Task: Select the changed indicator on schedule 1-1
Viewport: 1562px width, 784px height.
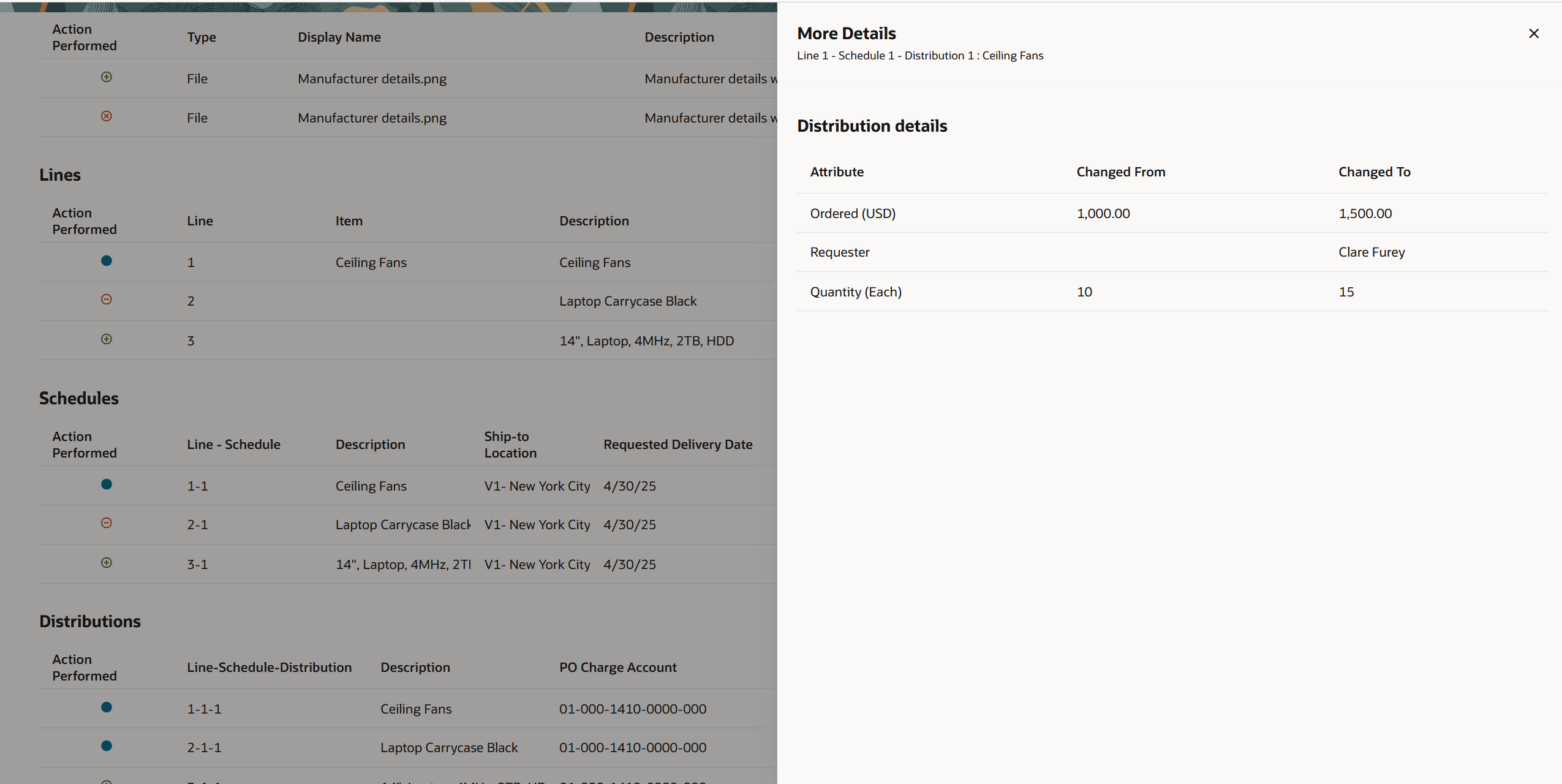Action: (107, 484)
